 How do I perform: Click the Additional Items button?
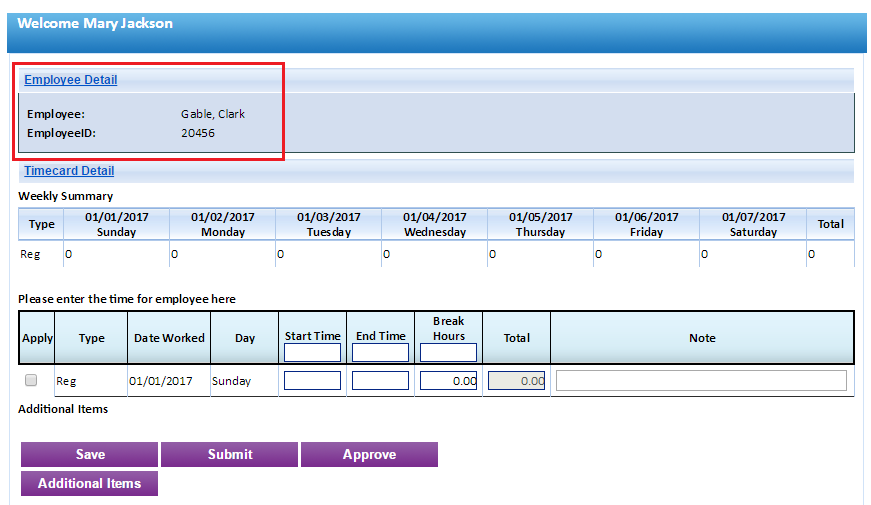tap(89, 483)
